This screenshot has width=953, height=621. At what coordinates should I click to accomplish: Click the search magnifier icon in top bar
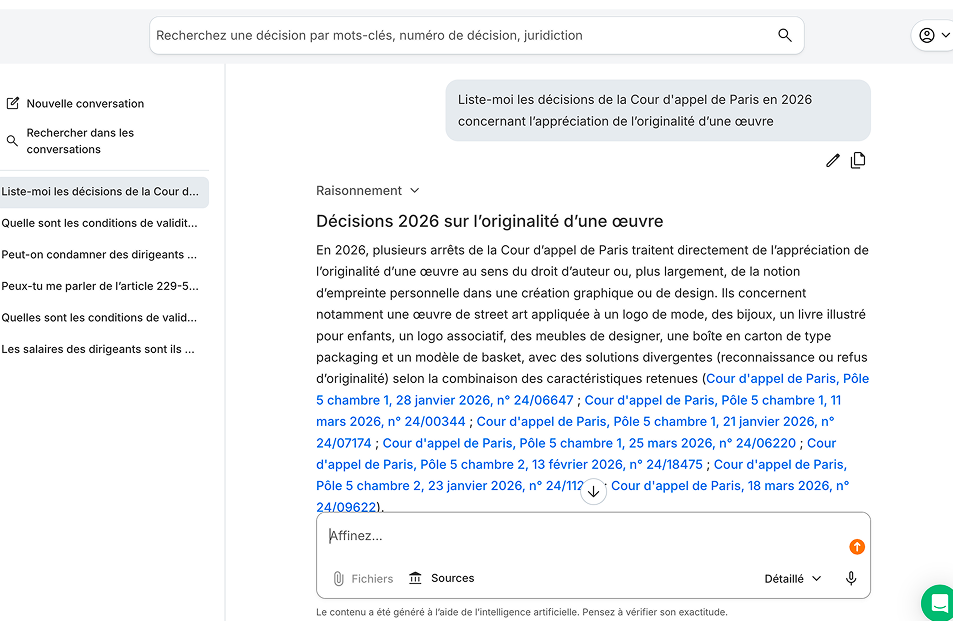785,35
